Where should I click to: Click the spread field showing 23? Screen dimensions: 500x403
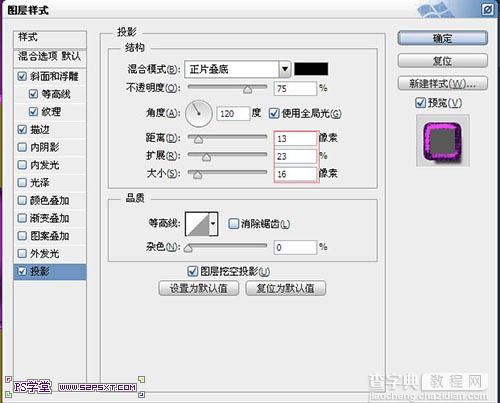coord(295,156)
